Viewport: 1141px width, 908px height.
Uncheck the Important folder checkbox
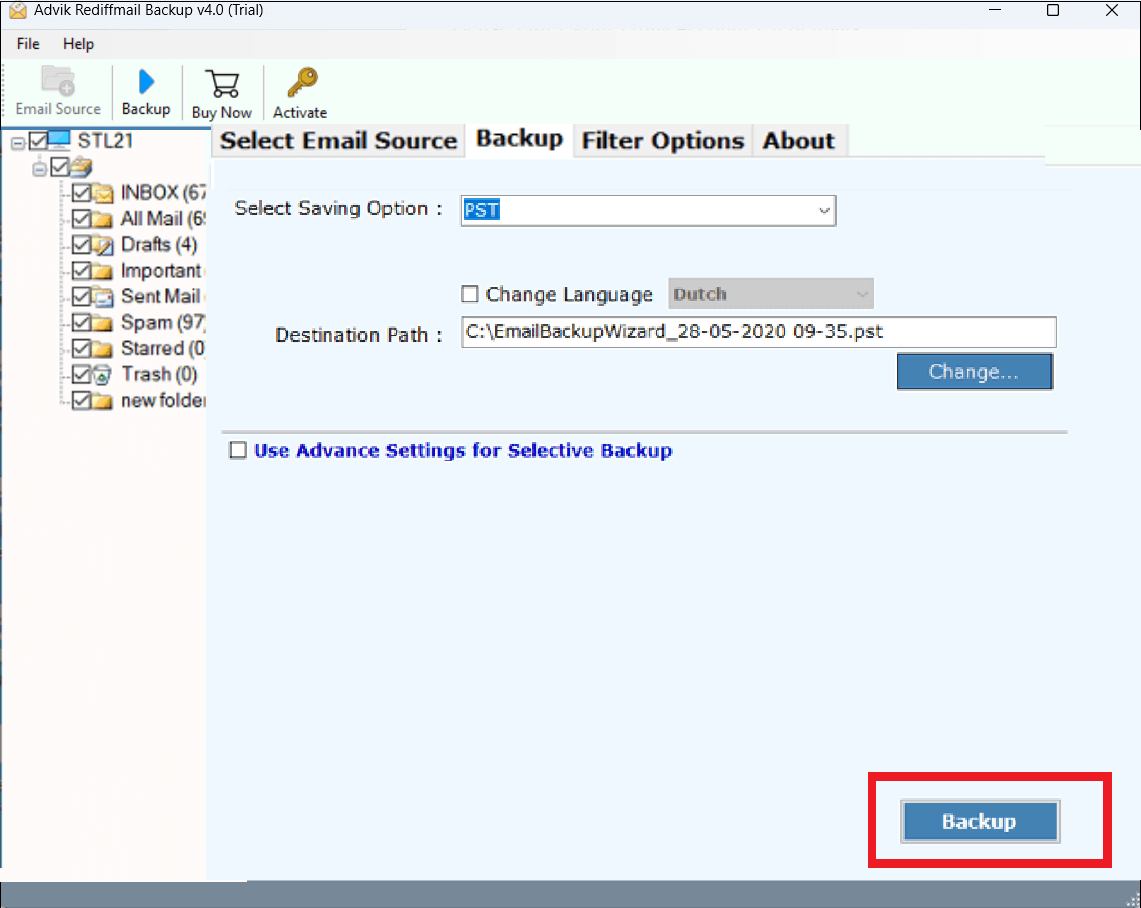tap(82, 271)
